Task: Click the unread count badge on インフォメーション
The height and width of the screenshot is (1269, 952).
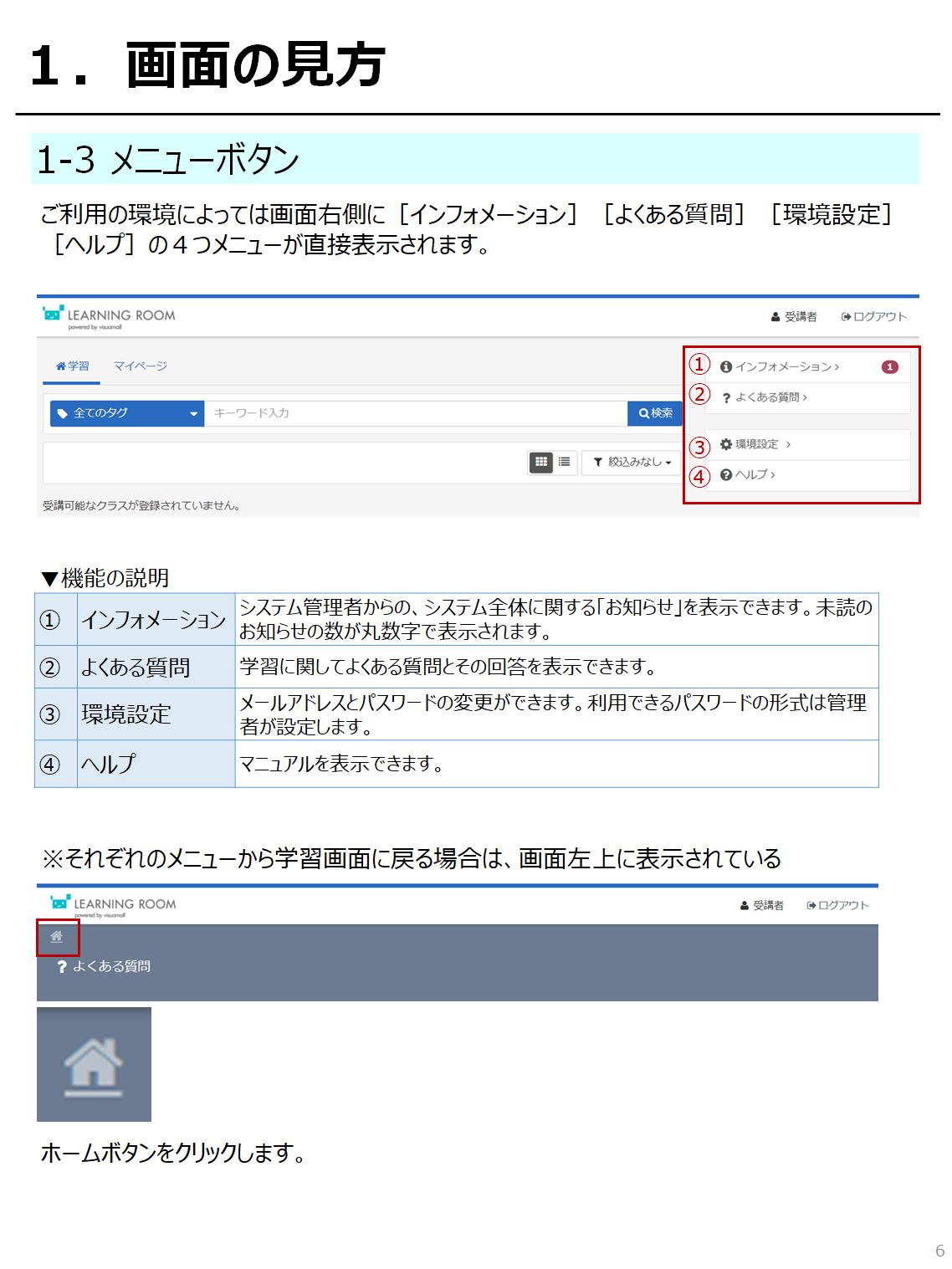Action: click(x=889, y=367)
